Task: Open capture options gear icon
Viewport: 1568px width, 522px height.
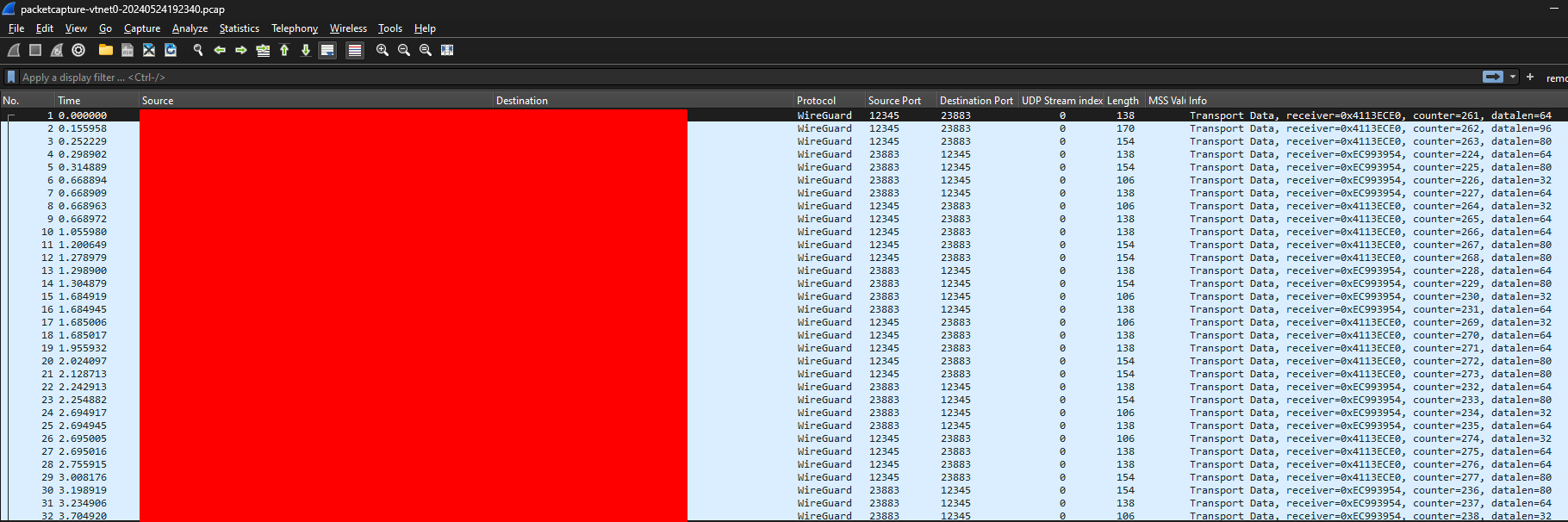Action: tap(78, 51)
